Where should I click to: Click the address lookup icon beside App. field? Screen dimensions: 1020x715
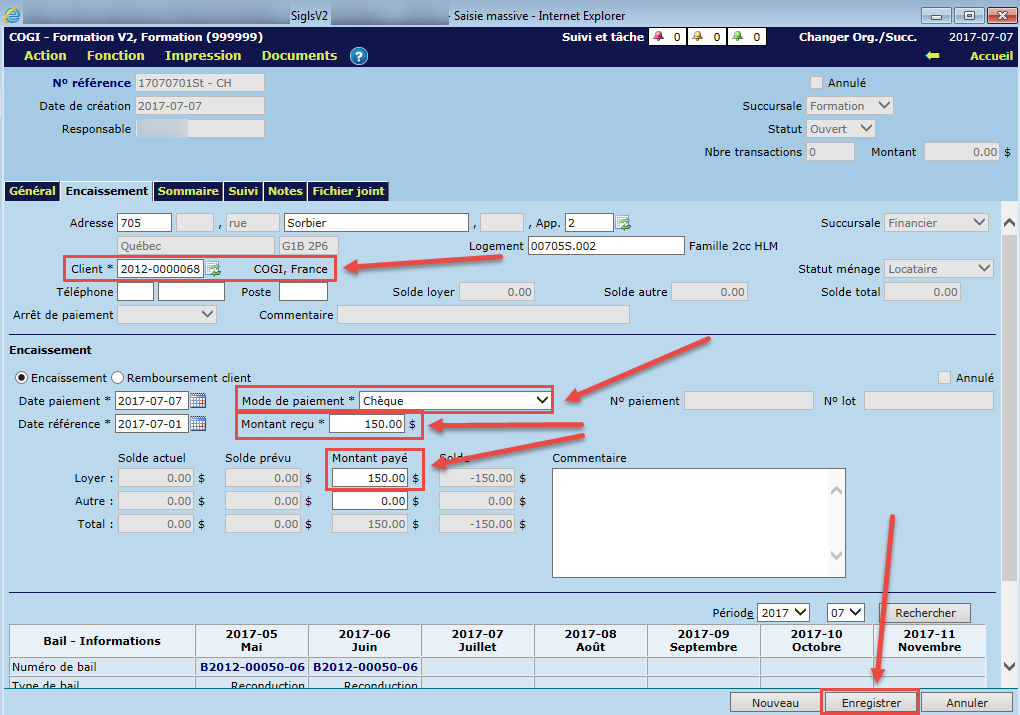click(624, 222)
